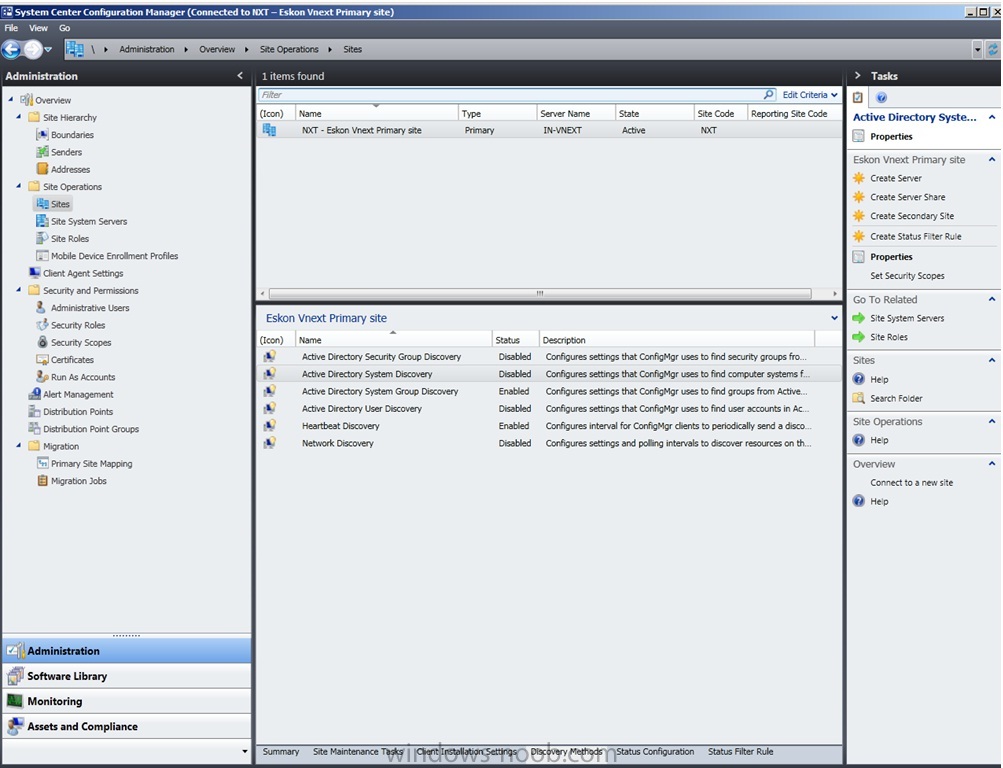Click the Site System Servers tree icon

[x=42, y=221]
